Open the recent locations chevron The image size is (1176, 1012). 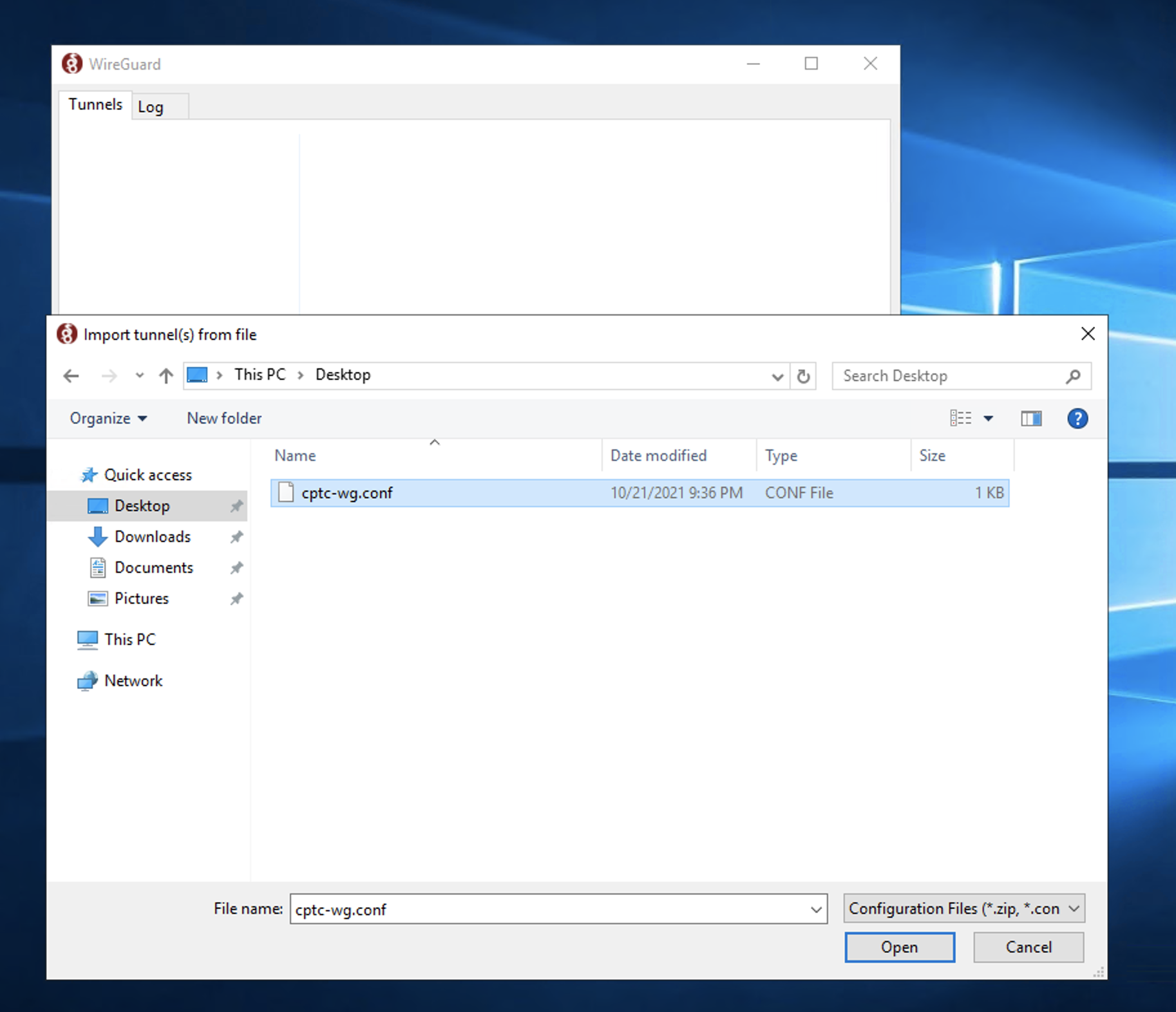(x=139, y=376)
